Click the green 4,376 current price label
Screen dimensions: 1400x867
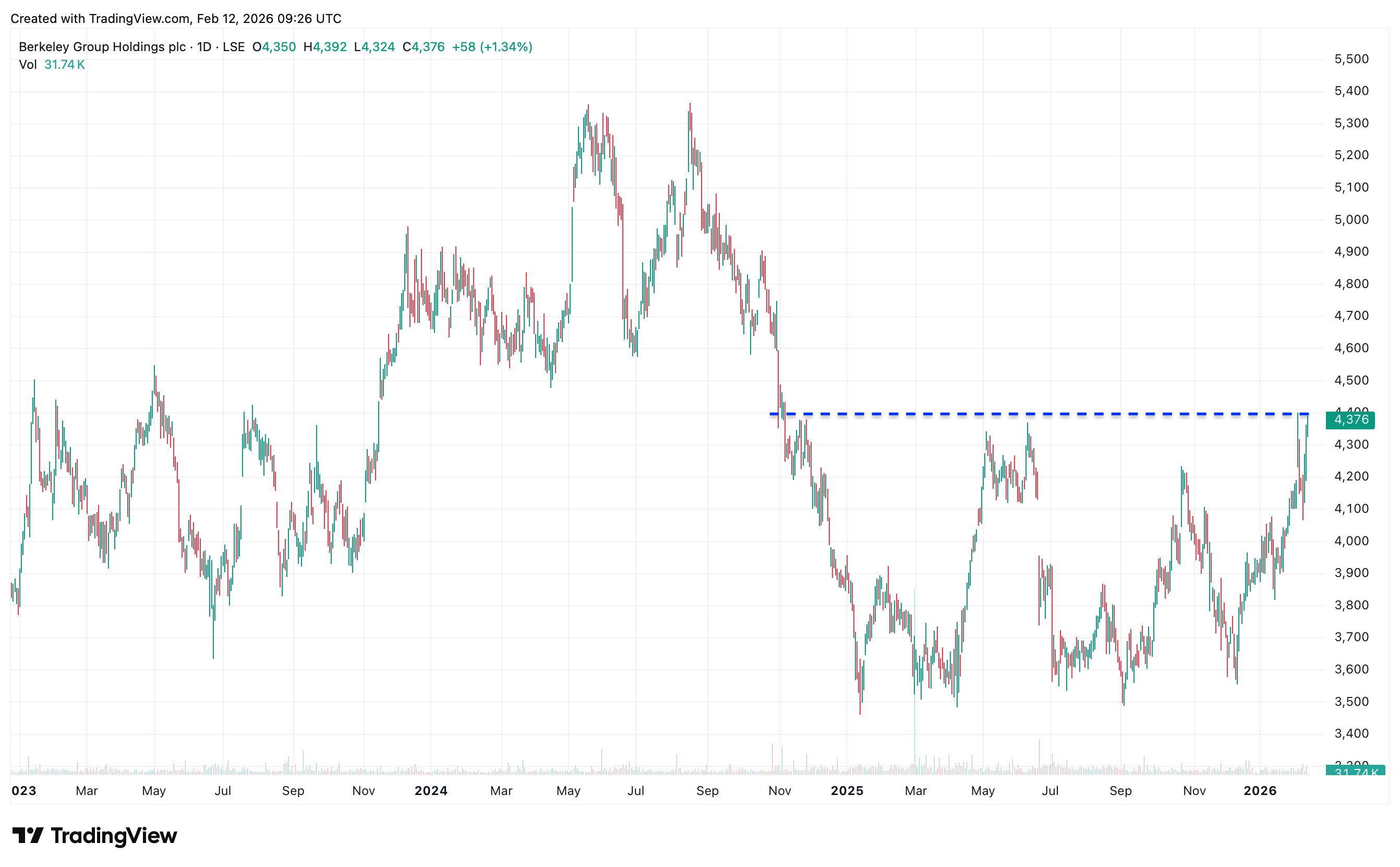1350,420
